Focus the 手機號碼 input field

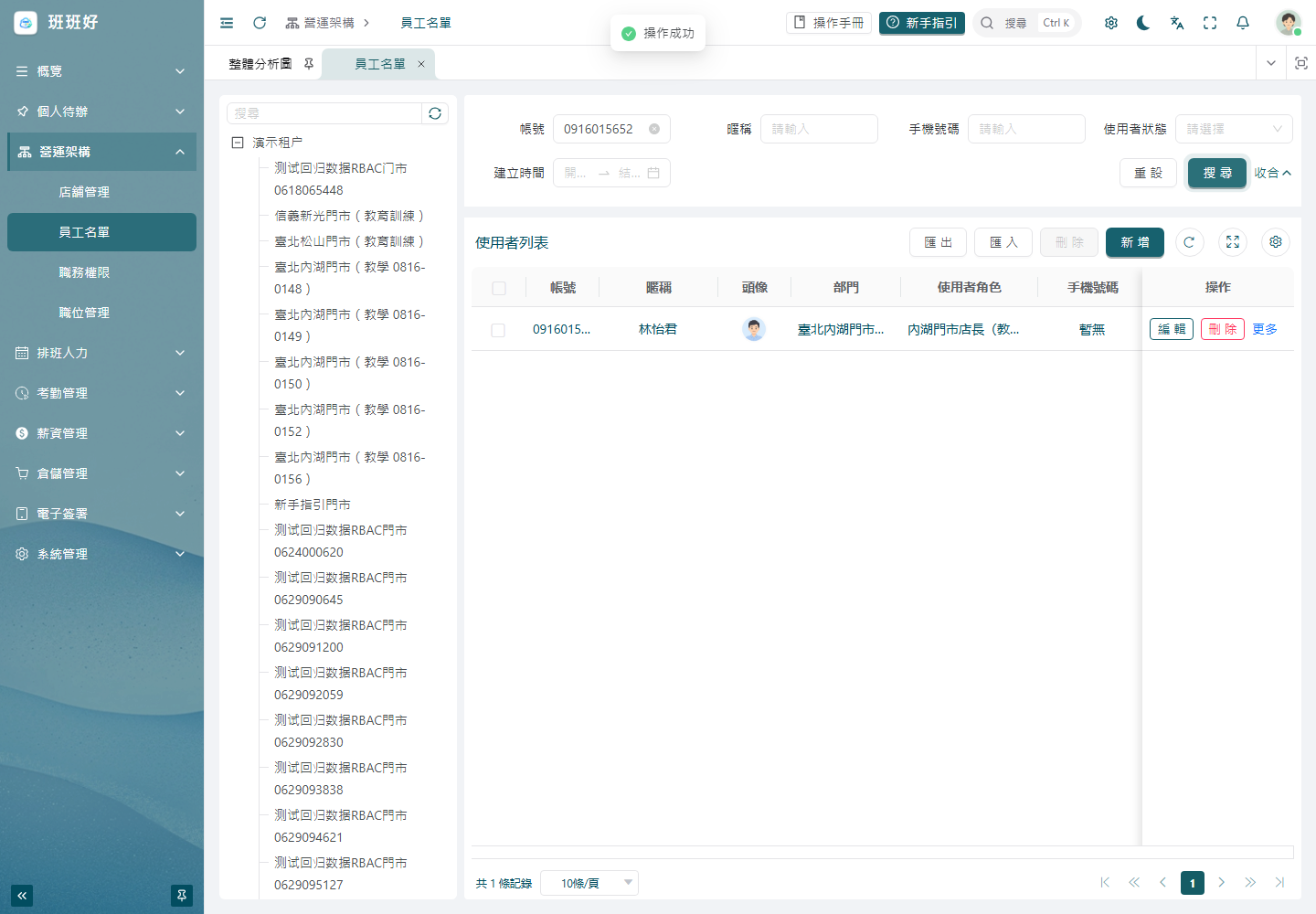pos(1026,129)
